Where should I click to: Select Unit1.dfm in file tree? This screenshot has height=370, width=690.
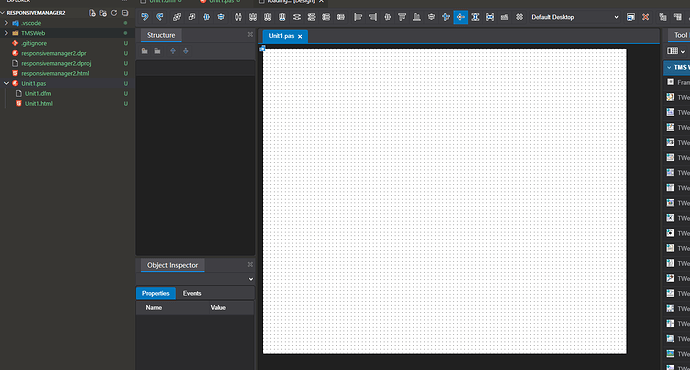[38, 93]
